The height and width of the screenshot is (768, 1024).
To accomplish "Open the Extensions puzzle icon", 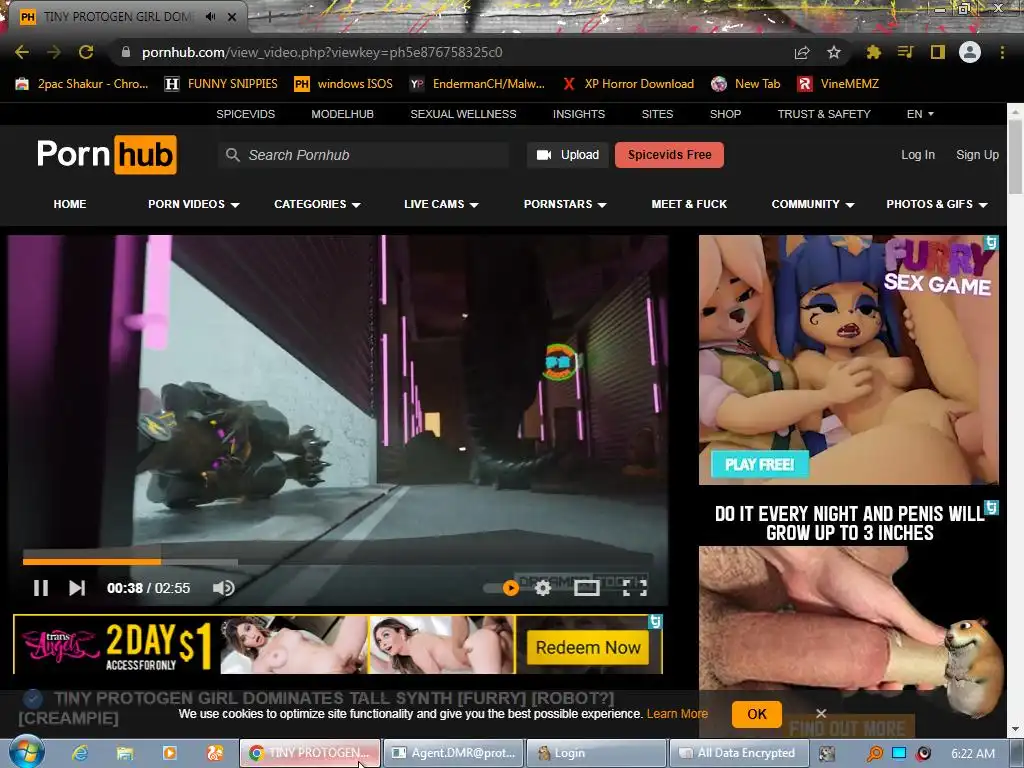I will coord(873,52).
